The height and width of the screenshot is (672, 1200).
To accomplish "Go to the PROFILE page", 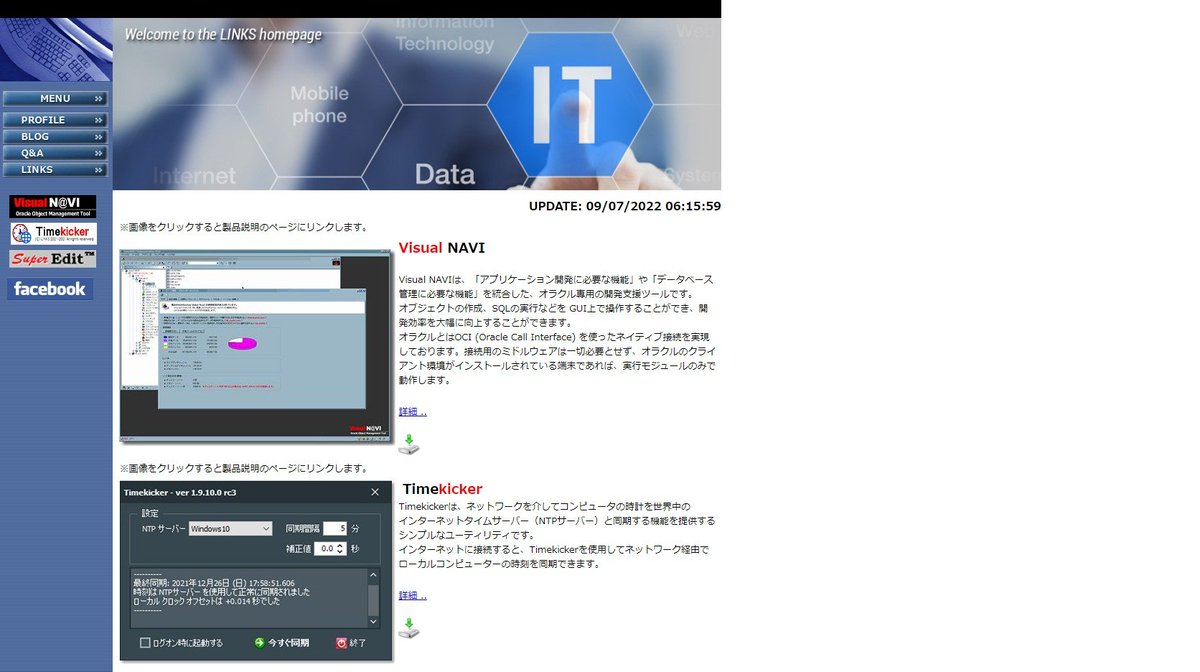I will [x=55, y=120].
